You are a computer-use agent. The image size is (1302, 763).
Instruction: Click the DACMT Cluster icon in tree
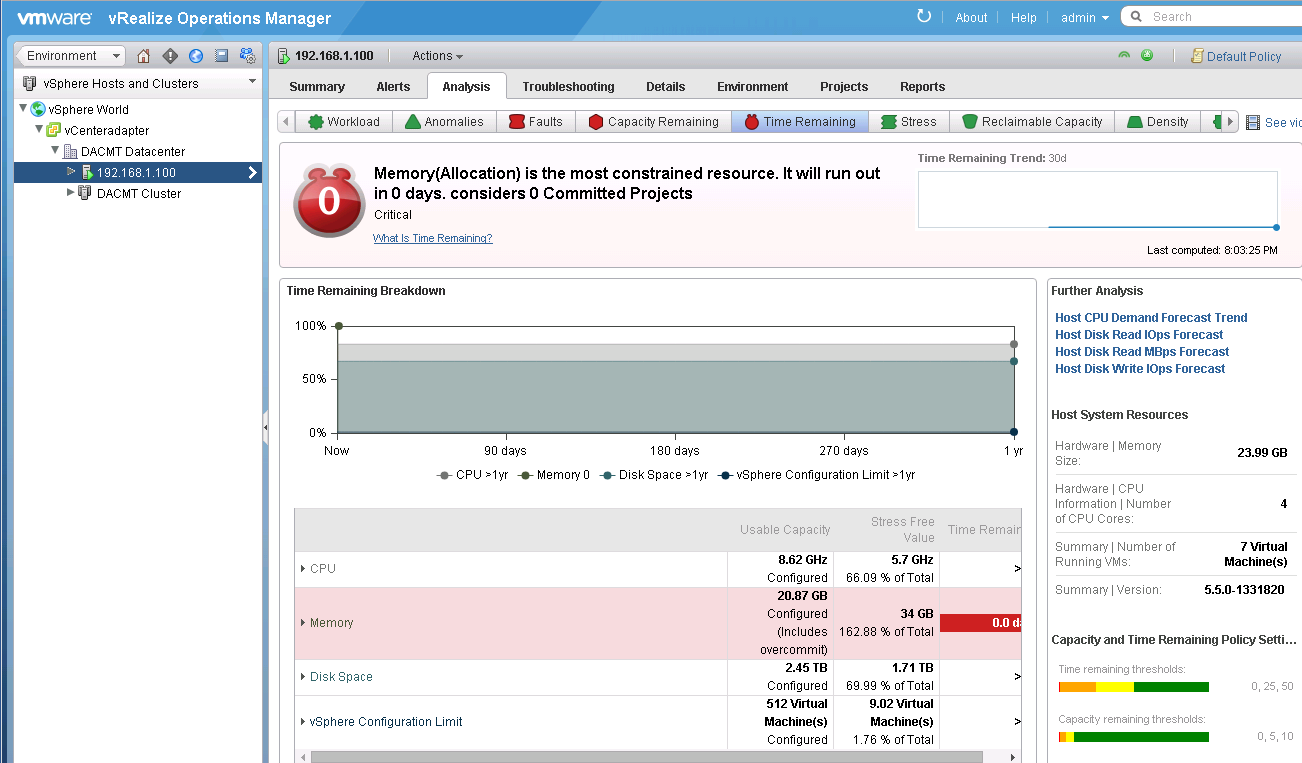point(85,193)
